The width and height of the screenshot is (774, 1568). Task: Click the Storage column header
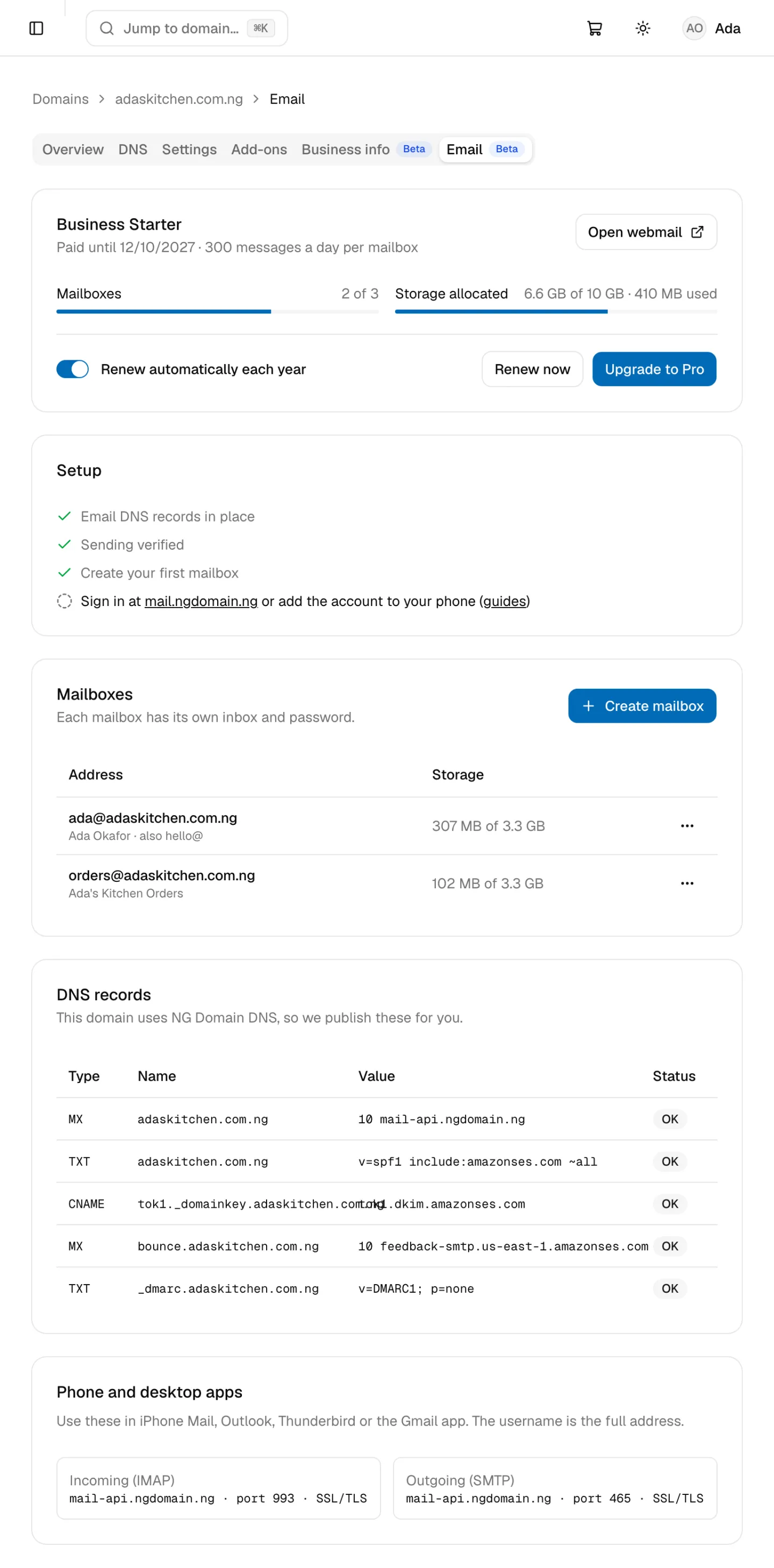pos(457,774)
